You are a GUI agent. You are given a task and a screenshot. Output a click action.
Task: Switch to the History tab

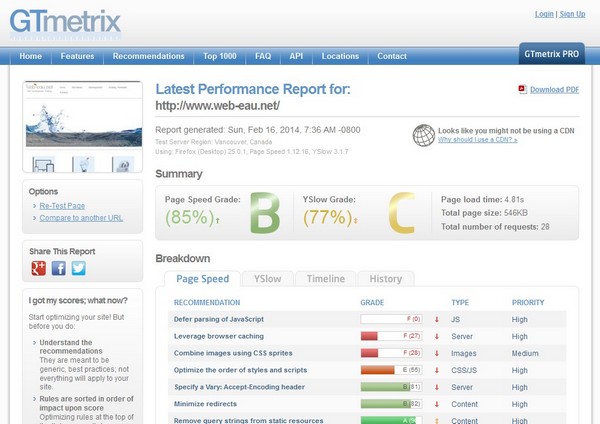coord(386,279)
